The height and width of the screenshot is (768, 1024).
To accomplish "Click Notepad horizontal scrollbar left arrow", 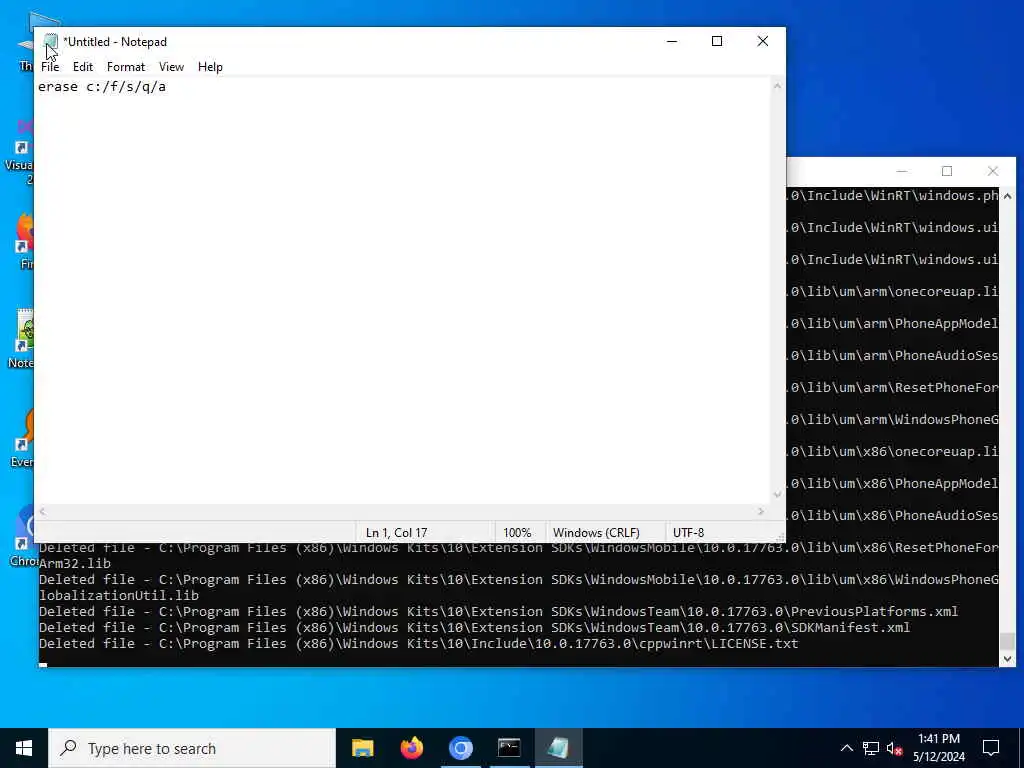I will (42, 512).
